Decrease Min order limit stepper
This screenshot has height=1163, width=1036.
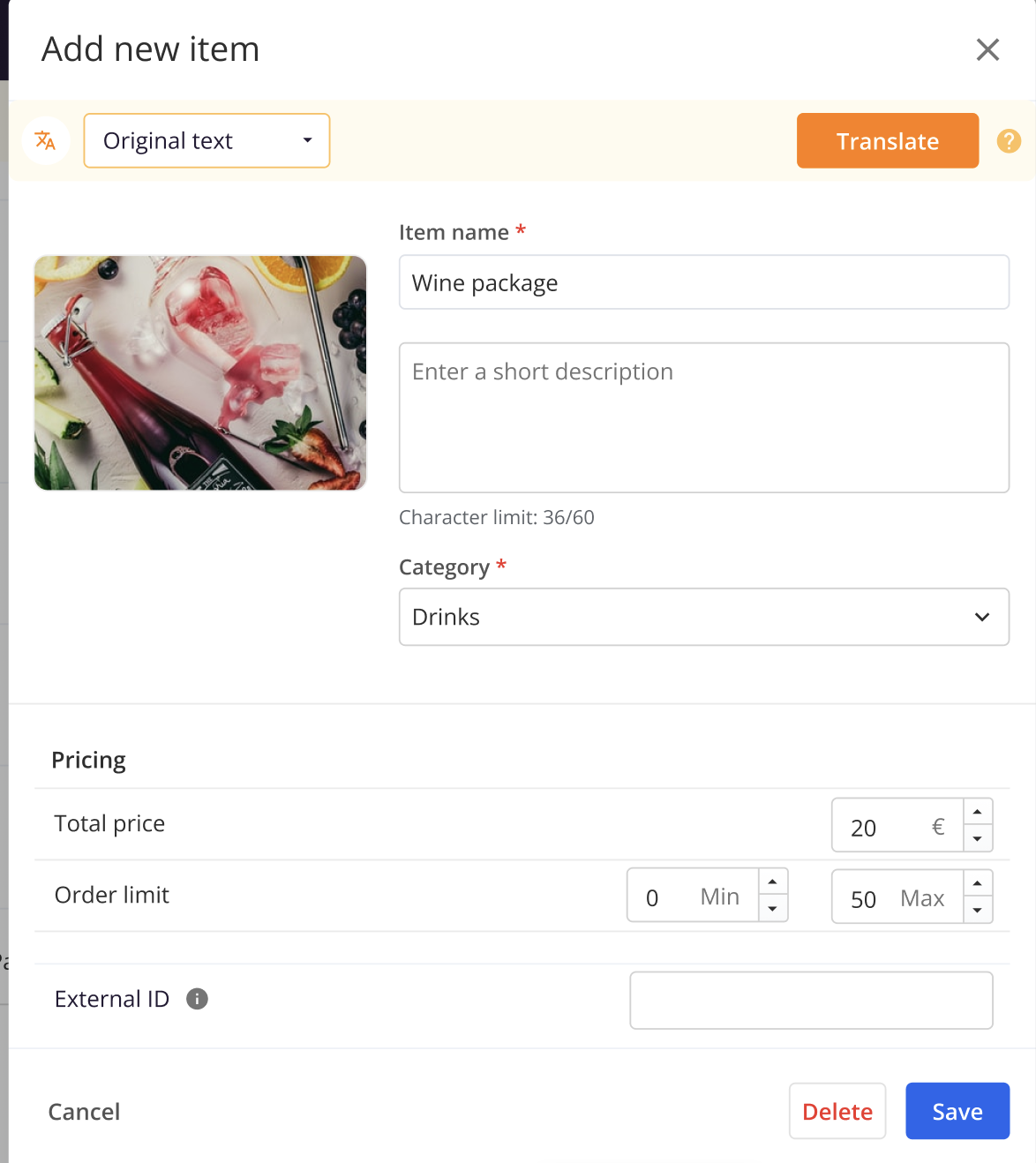pyautogui.click(x=772, y=909)
